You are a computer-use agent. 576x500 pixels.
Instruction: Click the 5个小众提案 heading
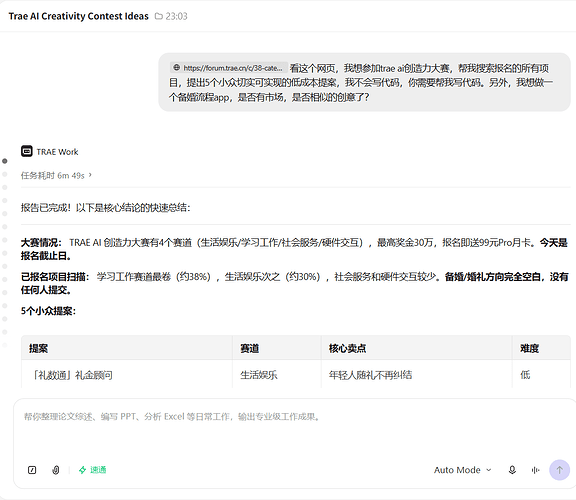[48, 311]
